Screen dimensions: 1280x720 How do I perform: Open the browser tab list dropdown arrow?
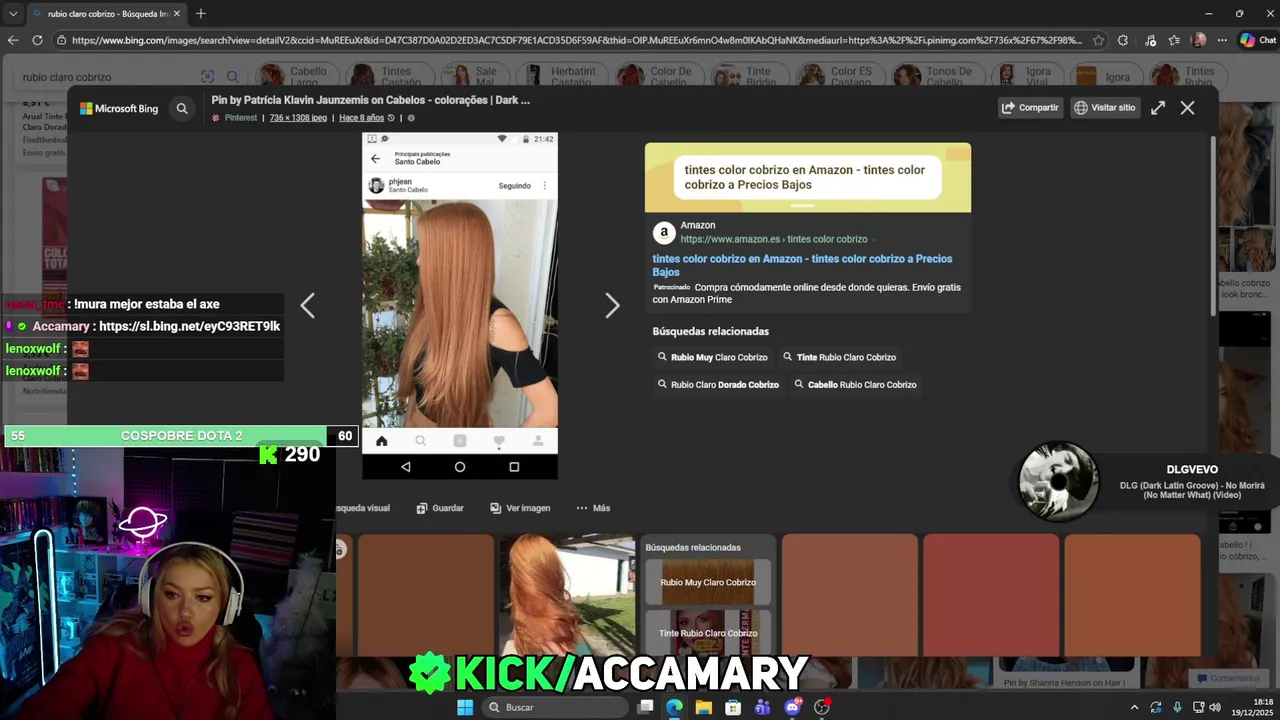coord(13,14)
